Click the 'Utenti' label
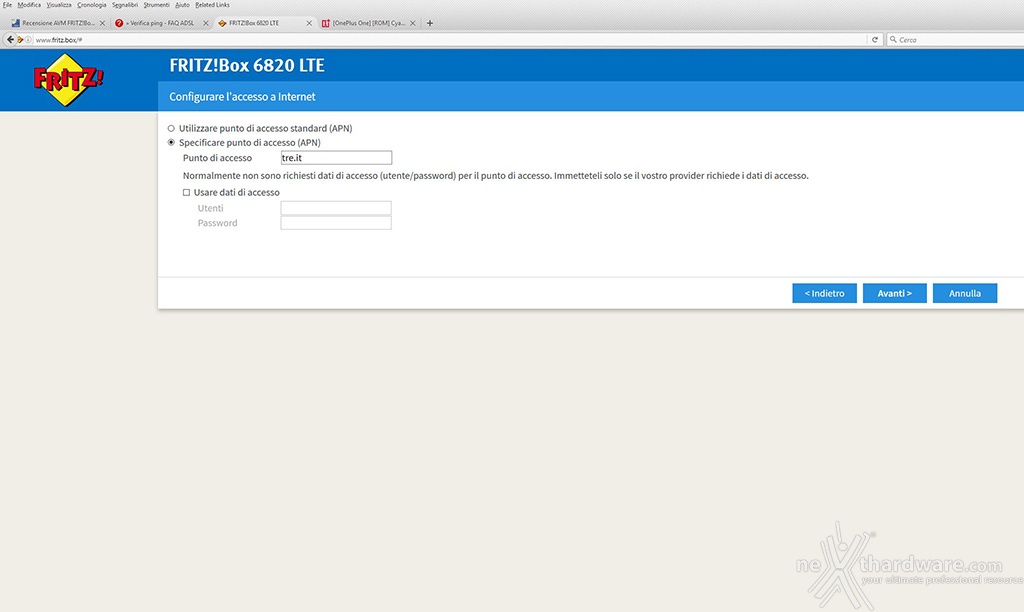1024x612 pixels. click(x=210, y=208)
